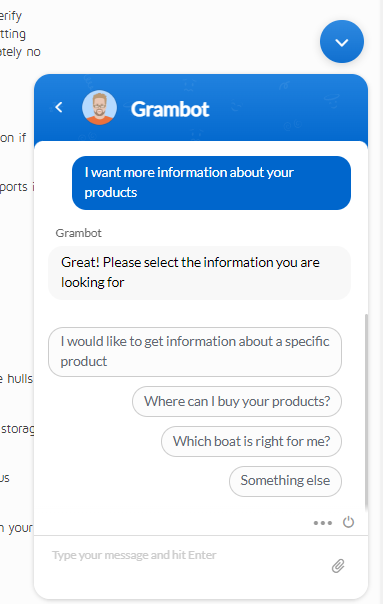
Task: Click the word 'products' in the sent bubble
Action: click(111, 193)
